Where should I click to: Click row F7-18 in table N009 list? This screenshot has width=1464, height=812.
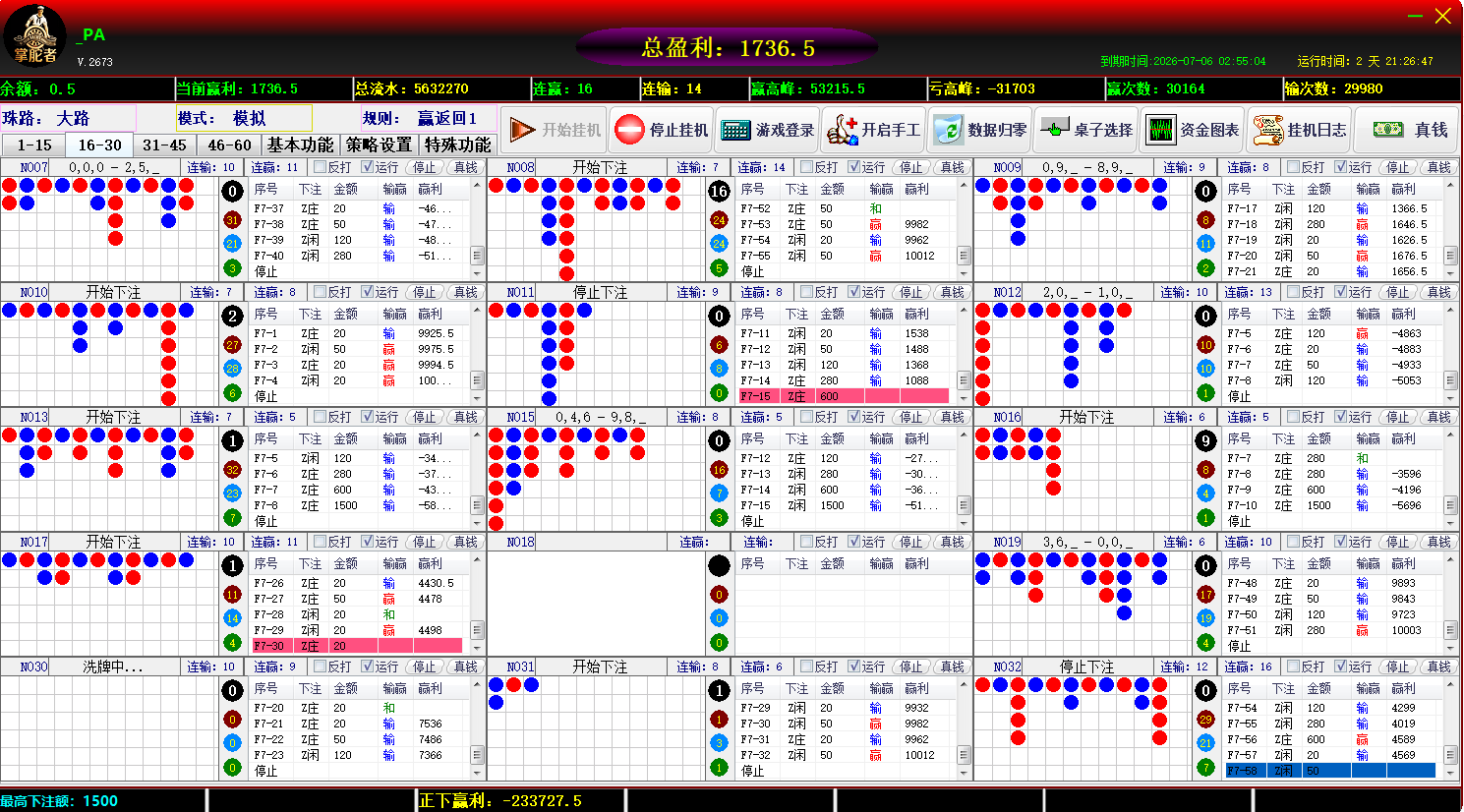tap(1330, 224)
